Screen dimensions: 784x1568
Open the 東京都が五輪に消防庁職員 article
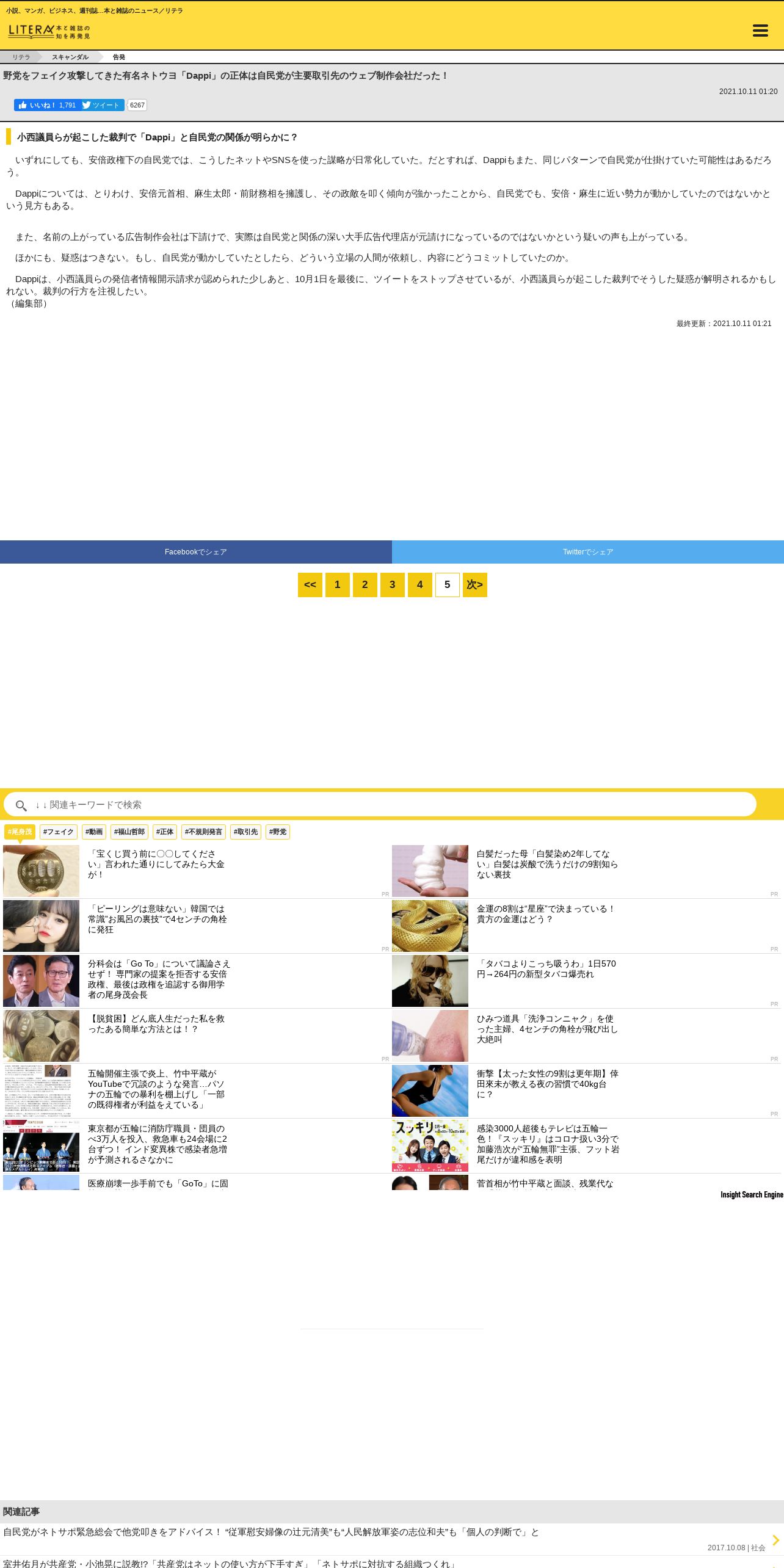pos(158,1144)
